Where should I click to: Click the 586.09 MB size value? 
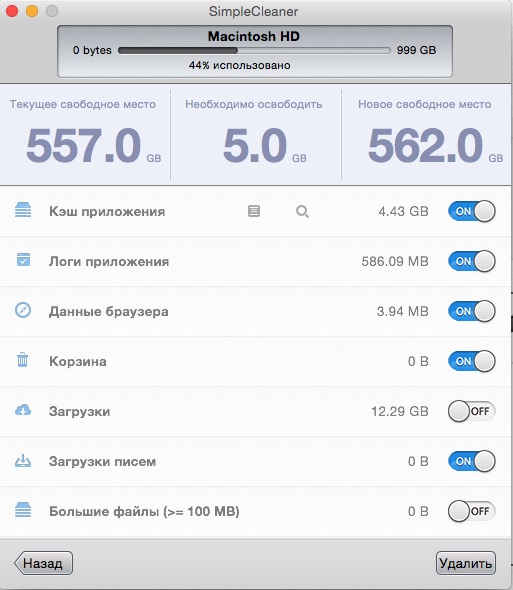[395, 262]
